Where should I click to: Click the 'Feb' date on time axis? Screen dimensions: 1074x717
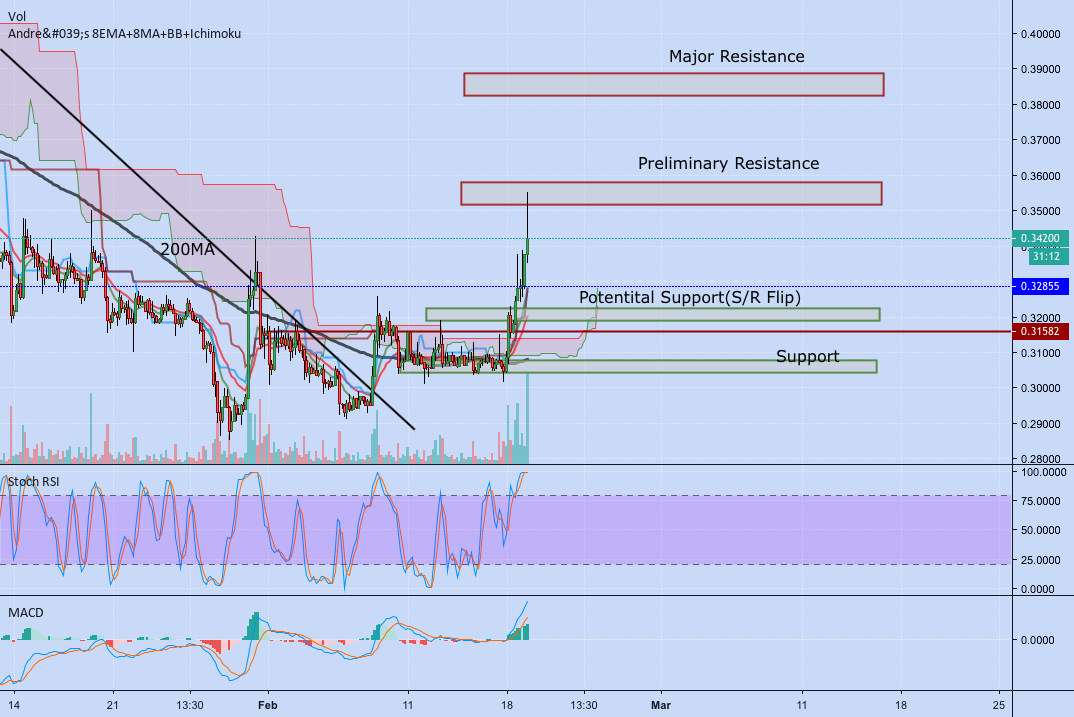268,705
